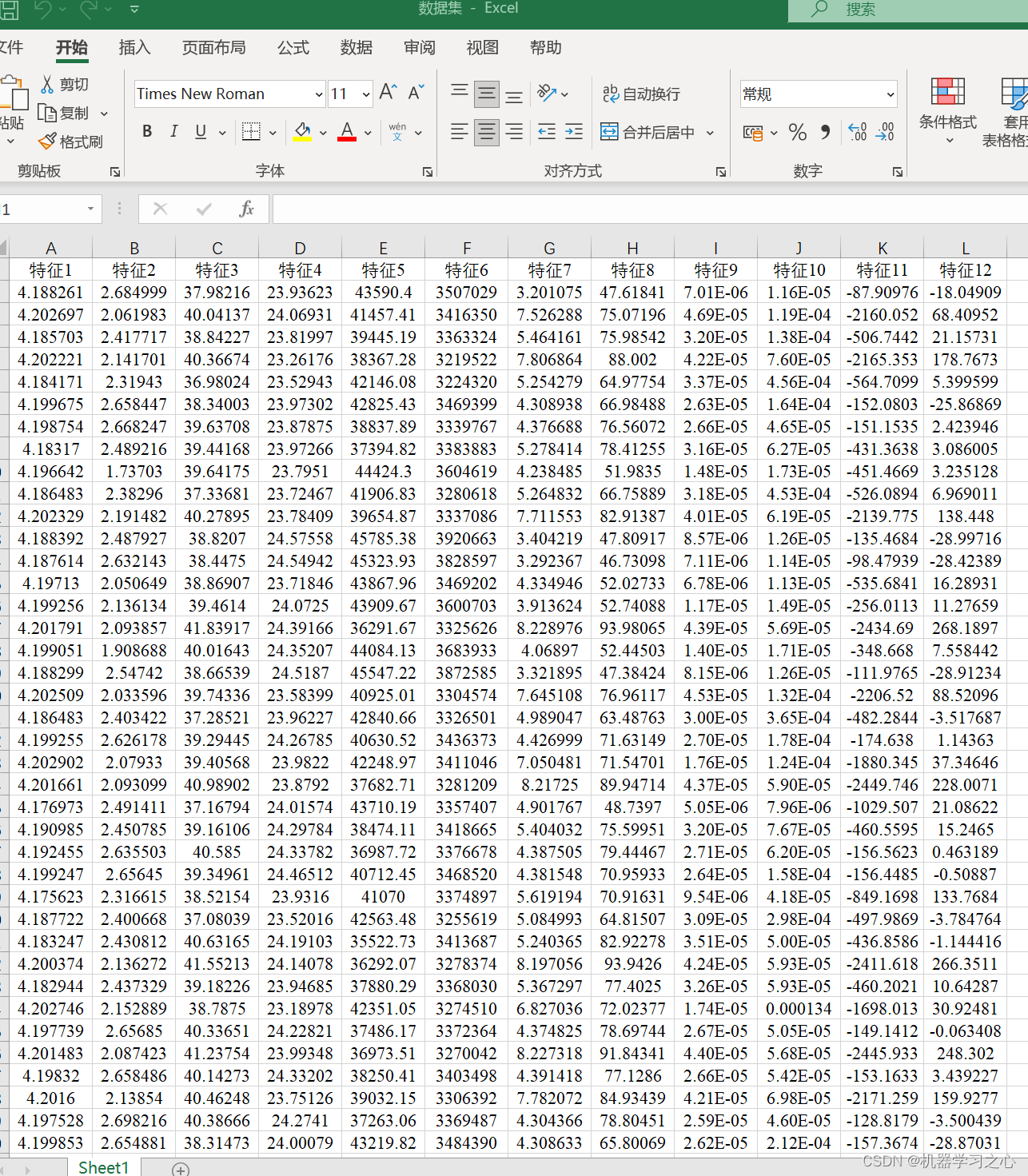Viewport: 1028px width, 1176px height.
Task: Click the Cancel X in formula bar
Action: point(160,209)
